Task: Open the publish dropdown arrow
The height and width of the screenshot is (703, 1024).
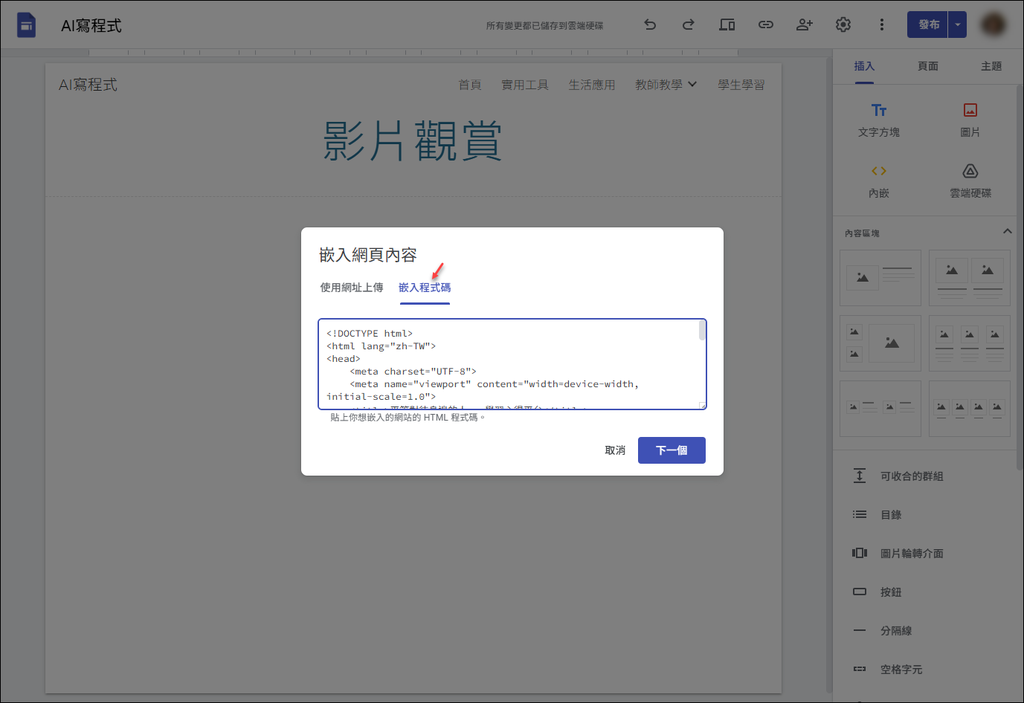Action: click(957, 25)
